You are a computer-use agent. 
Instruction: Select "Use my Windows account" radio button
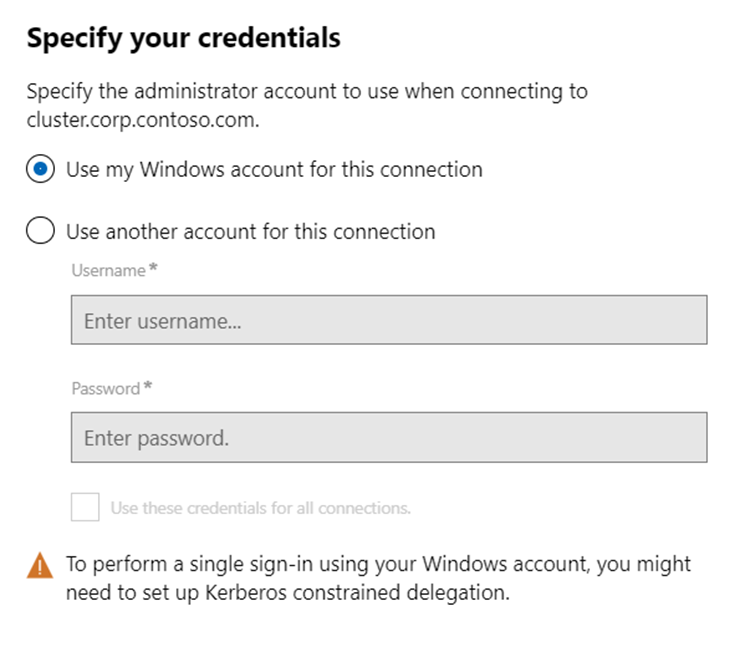pos(40,170)
